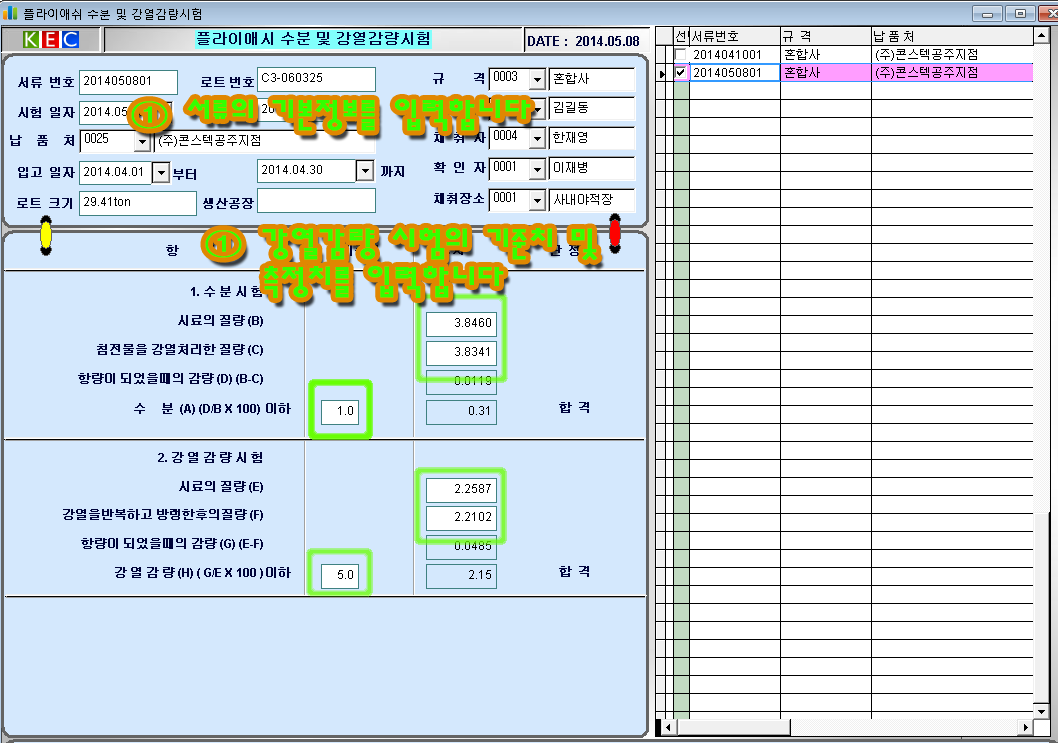Expand the 납품처 code 0025 dropdown

(x=141, y=141)
